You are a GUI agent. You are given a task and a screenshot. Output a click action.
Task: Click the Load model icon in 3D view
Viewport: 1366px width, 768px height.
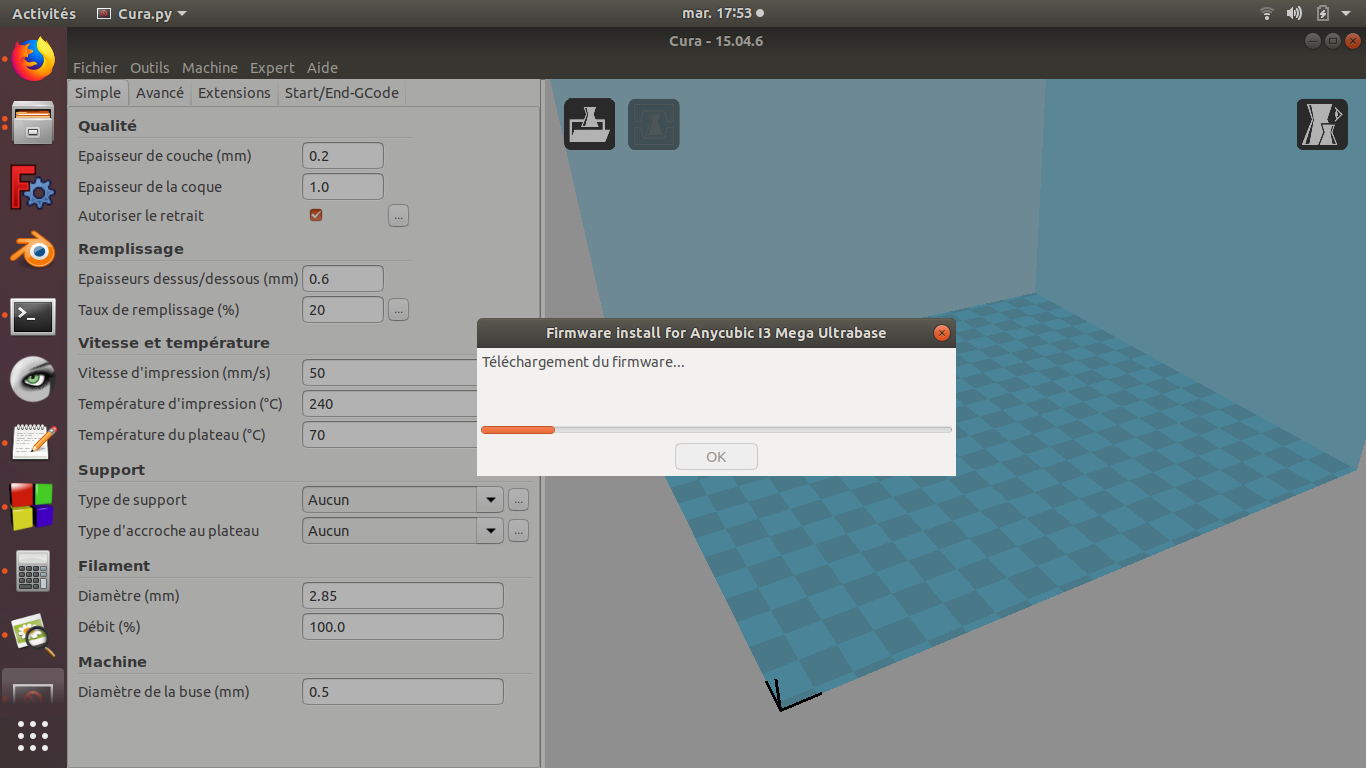pos(589,124)
